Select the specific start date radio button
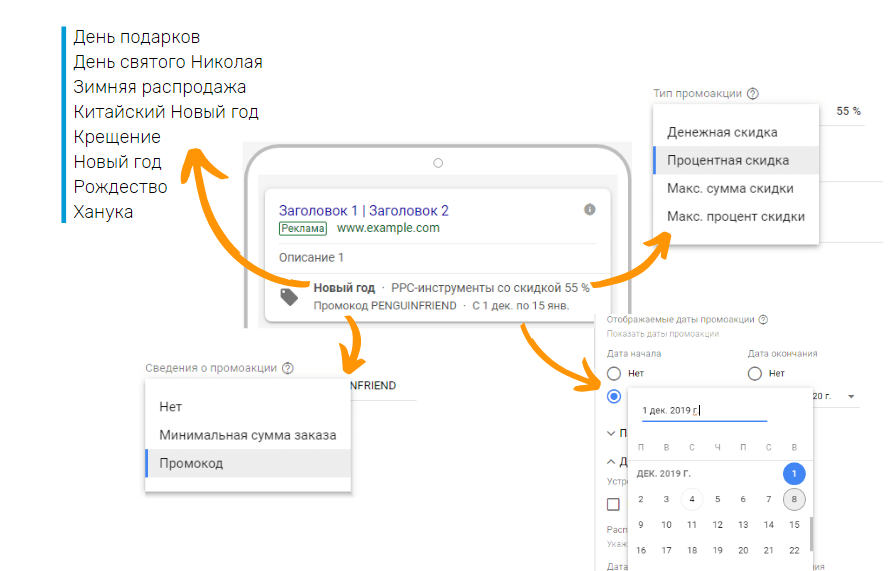Screen dimensions: 892x571 coord(614,397)
